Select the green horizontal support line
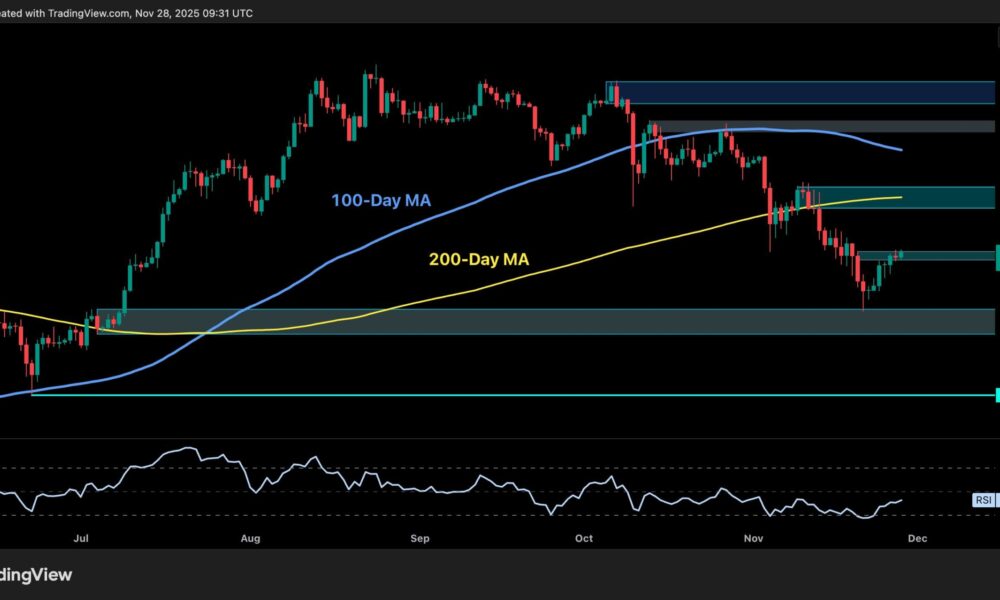 (x=500, y=397)
